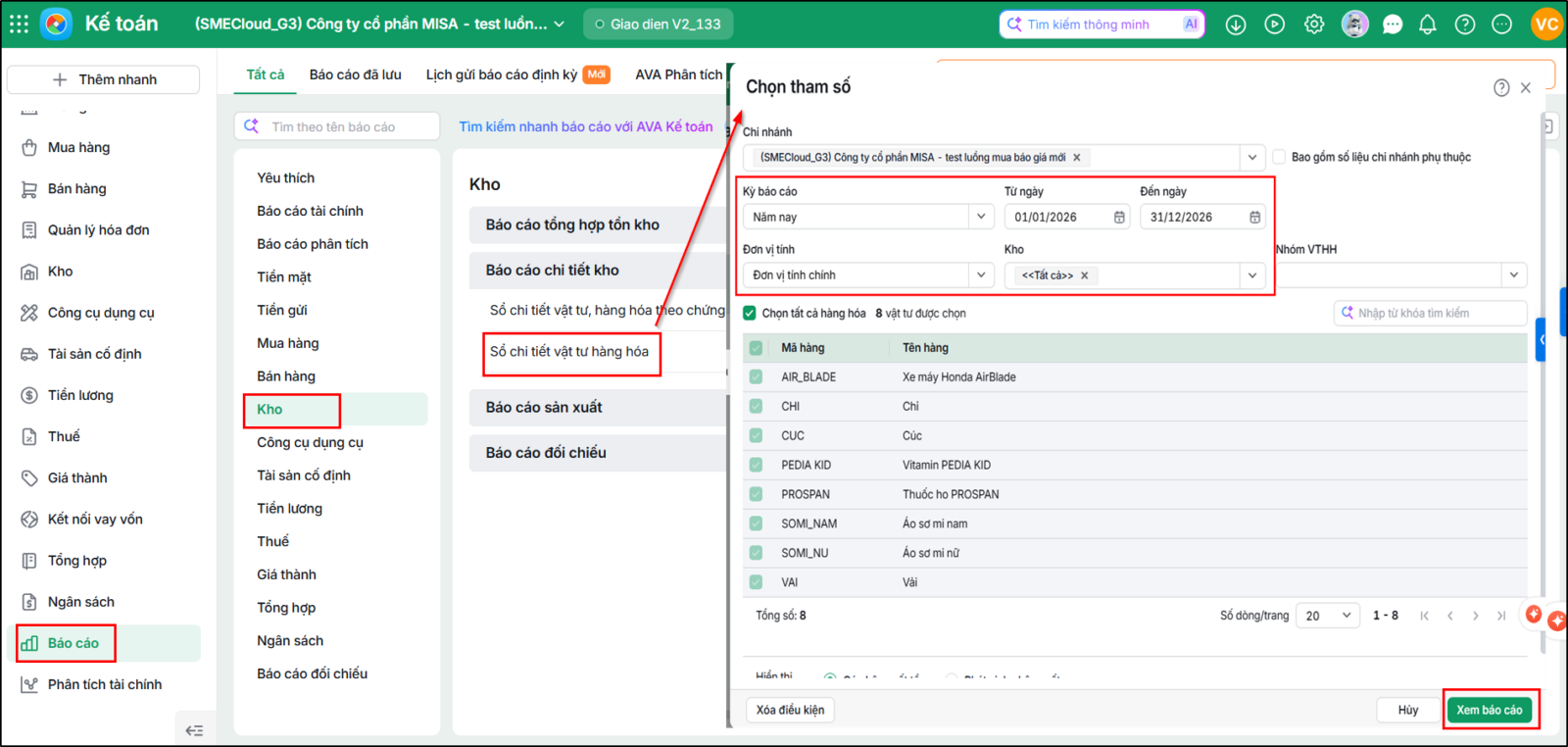Select Báo cáo tài chính category
1568x747 pixels.
coord(310,211)
